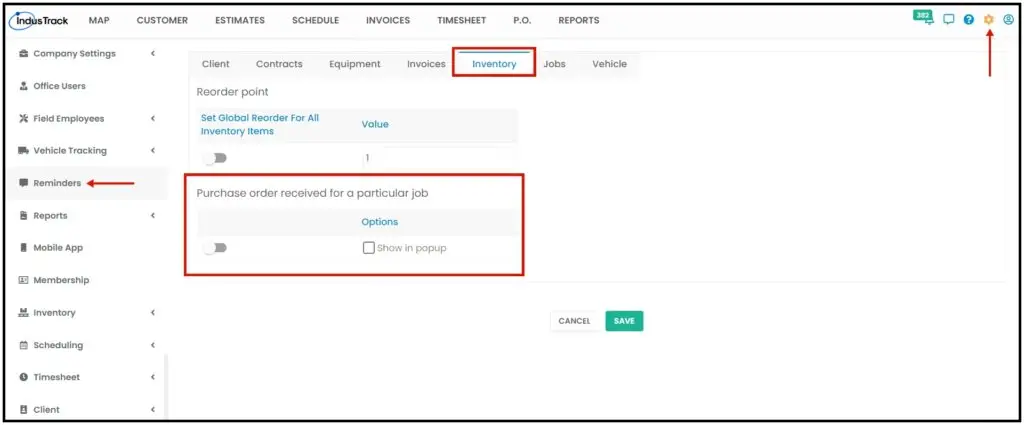Click the Timesheet clock icon in sidebar
Image resolution: width=1024 pixels, height=425 pixels.
click(x=24, y=377)
